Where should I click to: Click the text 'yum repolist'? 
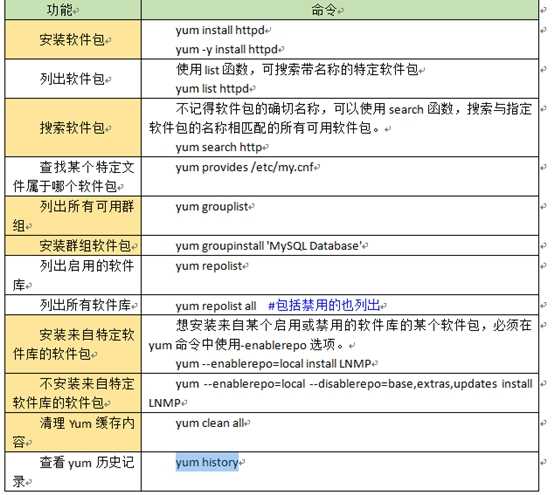(x=209, y=266)
